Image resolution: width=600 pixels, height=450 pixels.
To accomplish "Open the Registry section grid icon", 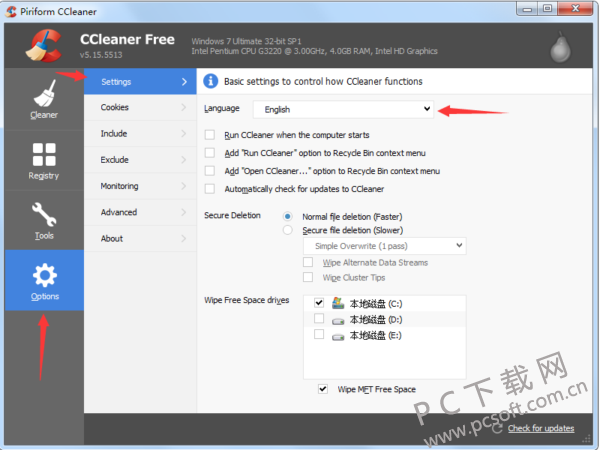I will 44,155.
